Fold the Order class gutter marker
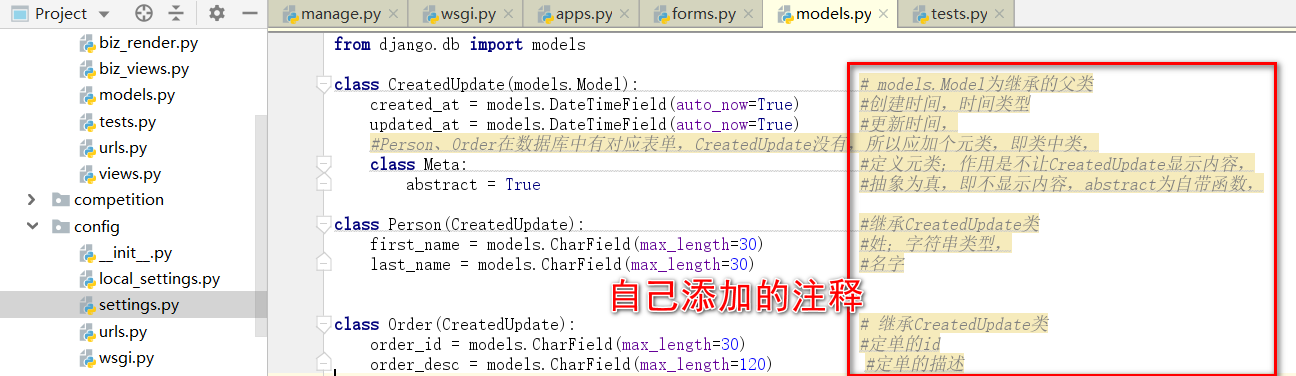 tap(323, 324)
